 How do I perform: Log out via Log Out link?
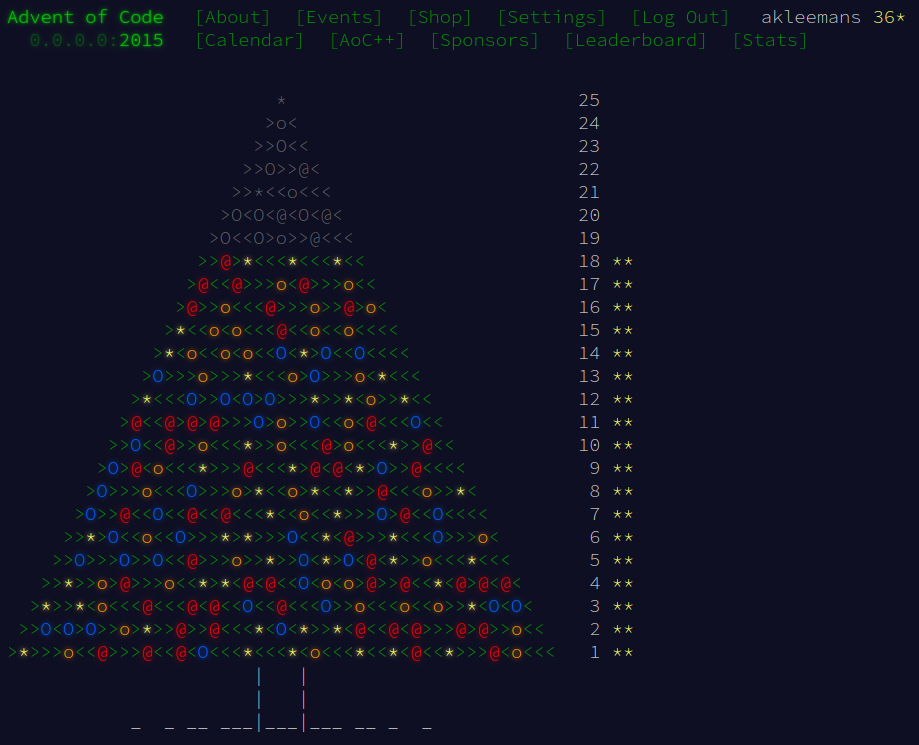pyautogui.click(x=680, y=18)
